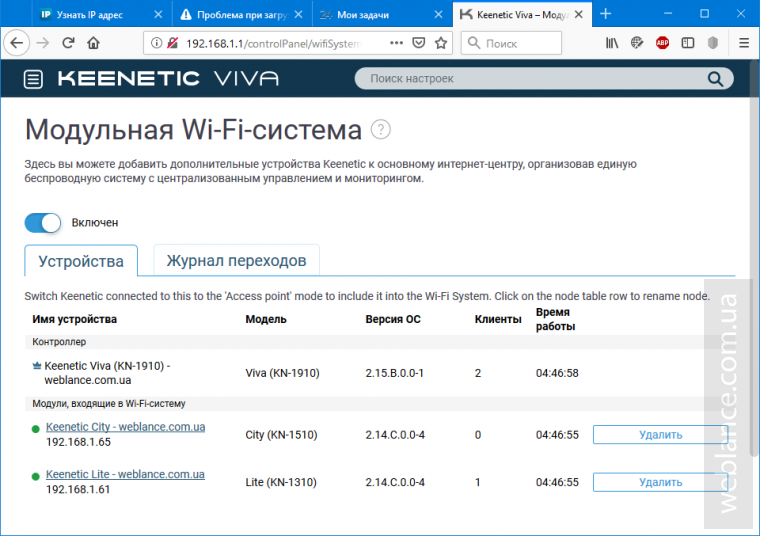Click Клиенты column header

[x=498, y=319]
